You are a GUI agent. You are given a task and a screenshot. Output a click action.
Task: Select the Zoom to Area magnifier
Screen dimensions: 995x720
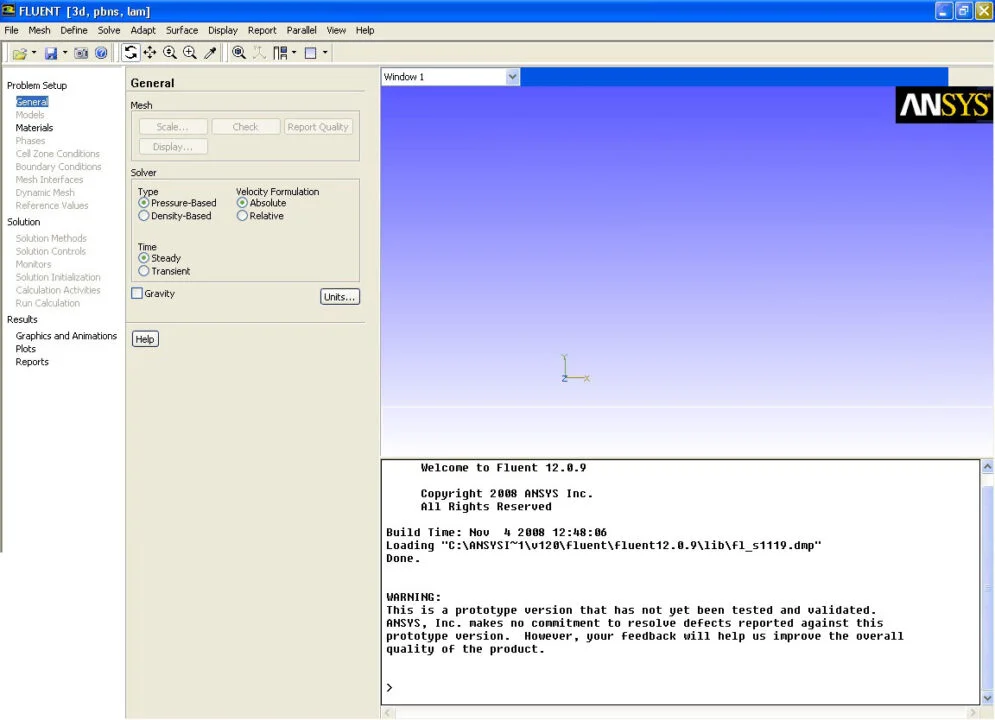point(190,53)
